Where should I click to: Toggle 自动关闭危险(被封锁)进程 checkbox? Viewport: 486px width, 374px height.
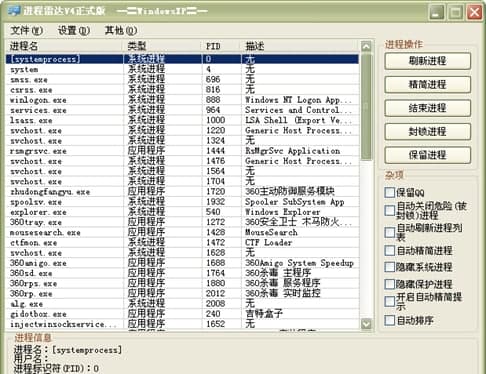[x=389, y=211]
